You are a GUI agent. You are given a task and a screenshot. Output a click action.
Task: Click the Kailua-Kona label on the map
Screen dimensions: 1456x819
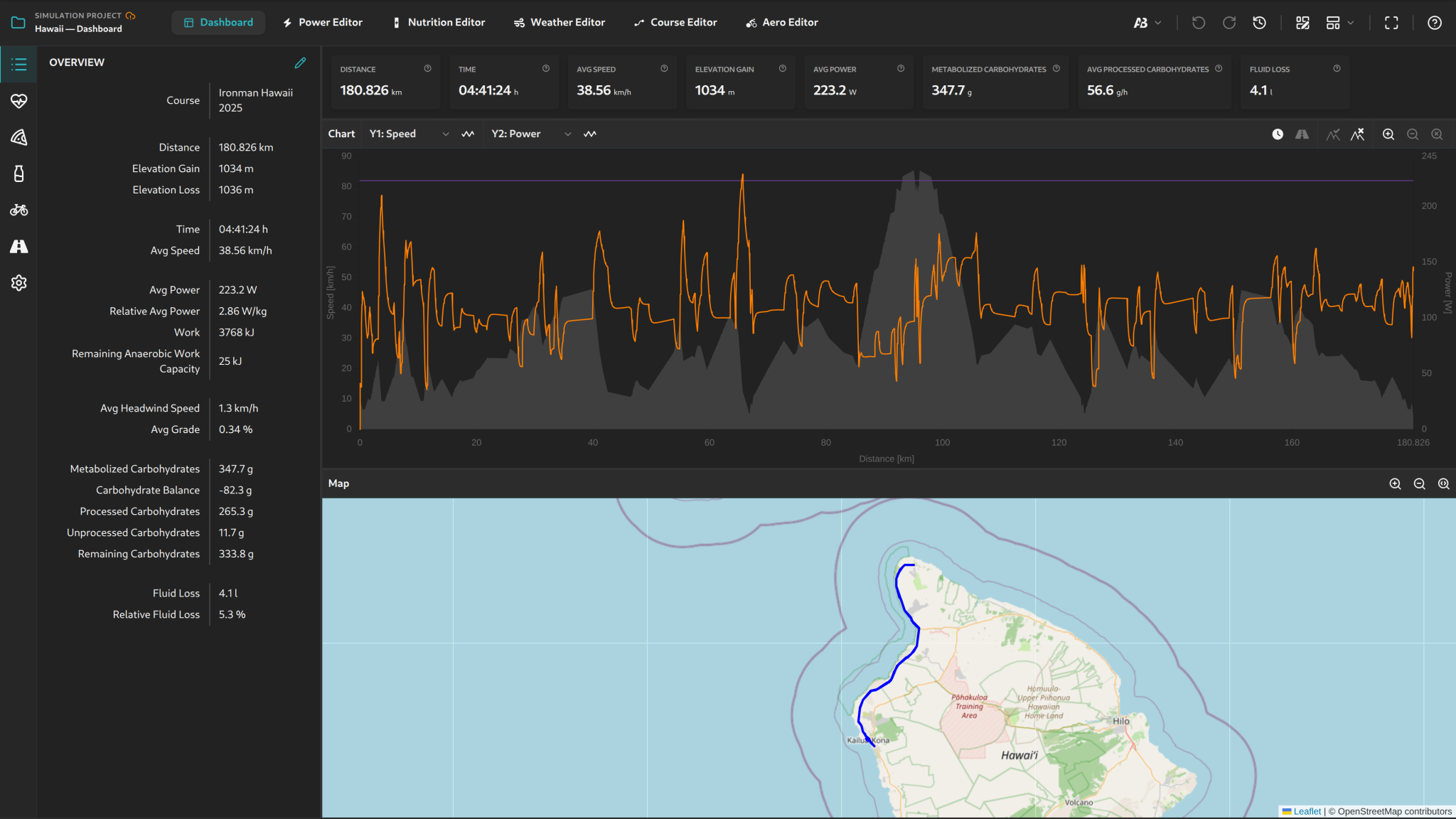click(868, 741)
